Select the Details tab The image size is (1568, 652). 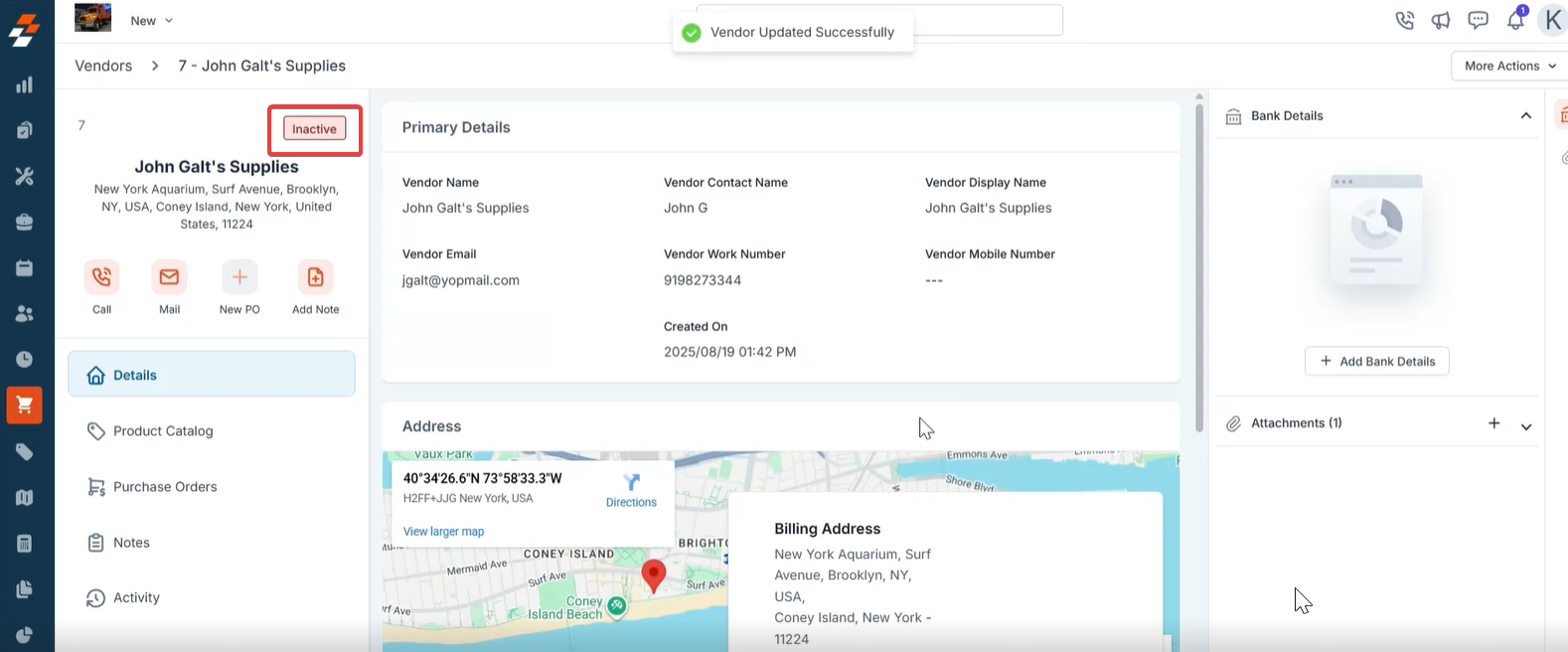click(x=212, y=375)
